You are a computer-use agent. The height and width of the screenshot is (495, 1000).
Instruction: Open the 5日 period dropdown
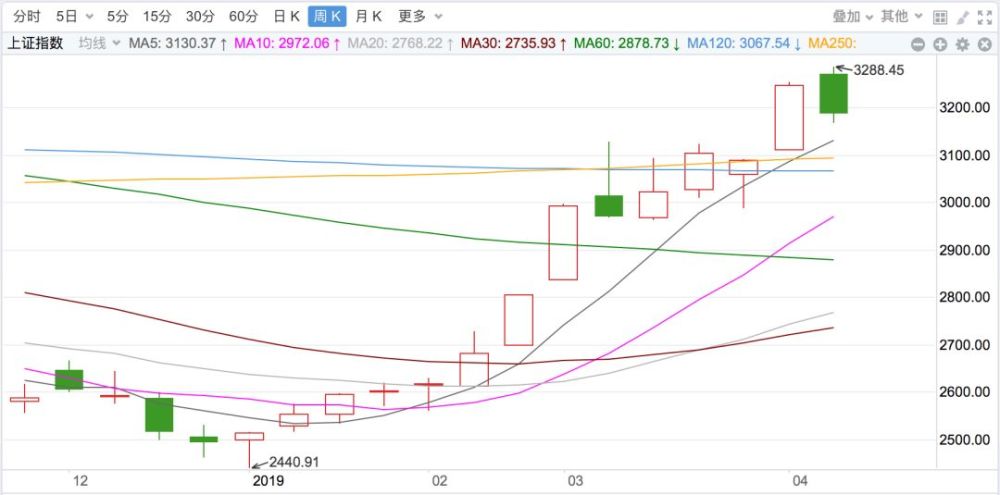(74, 17)
